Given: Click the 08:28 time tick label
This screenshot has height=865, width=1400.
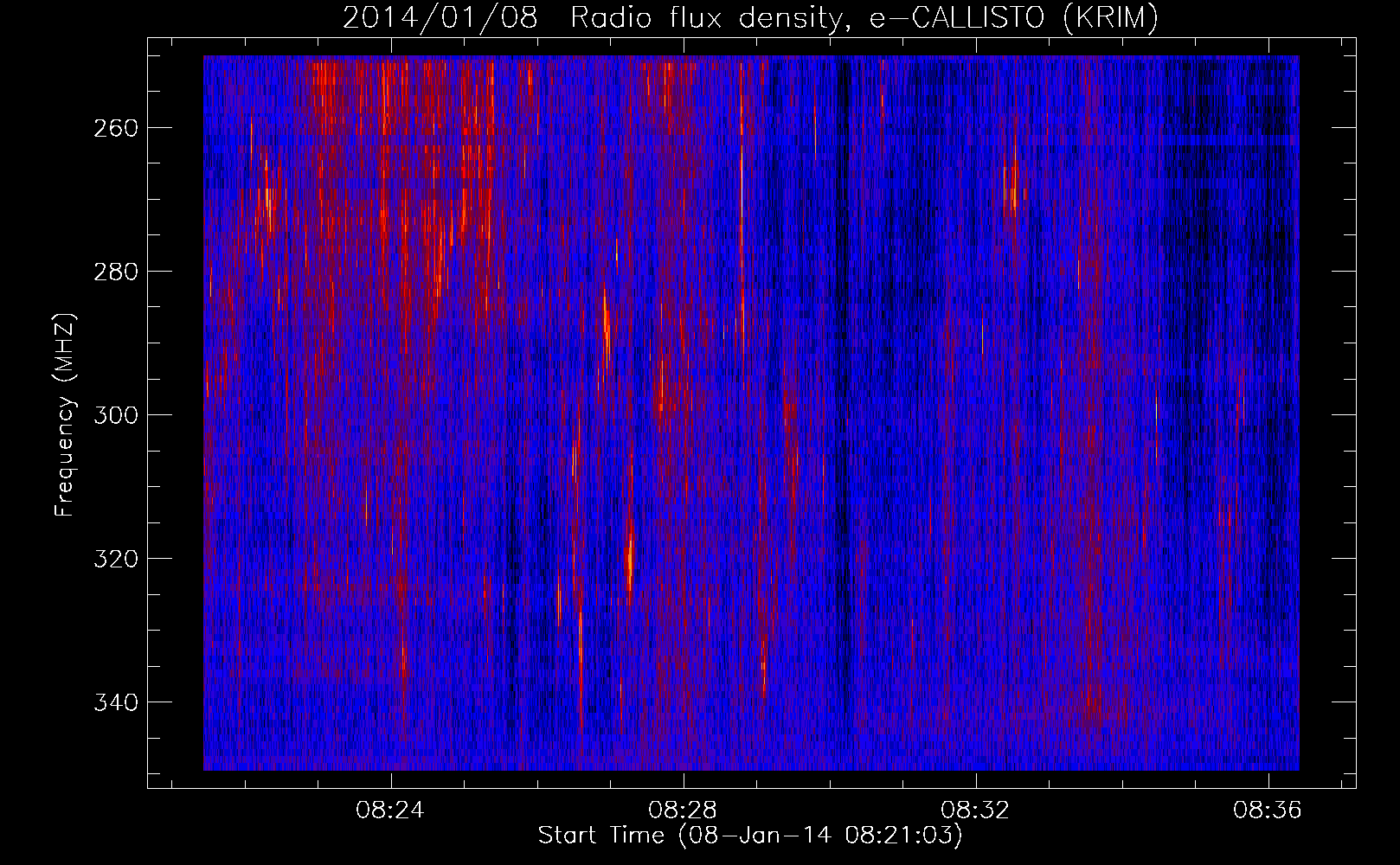Looking at the screenshot, I should (683, 811).
